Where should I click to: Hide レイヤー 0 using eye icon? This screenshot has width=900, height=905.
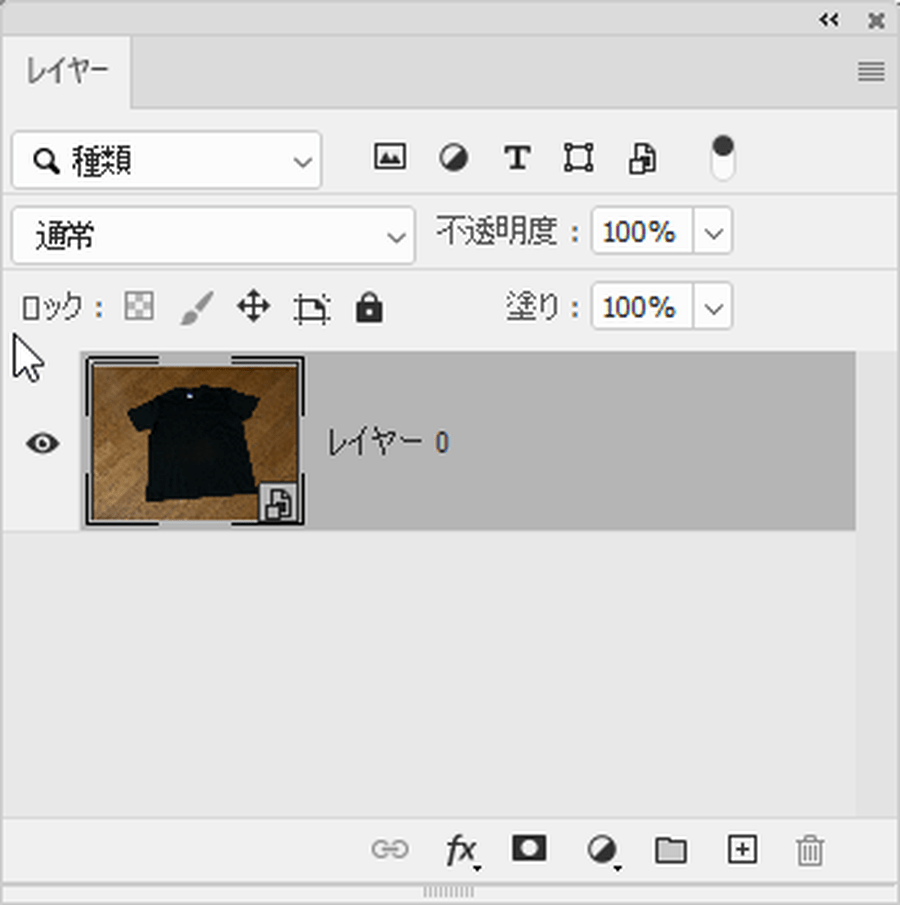[x=42, y=443]
